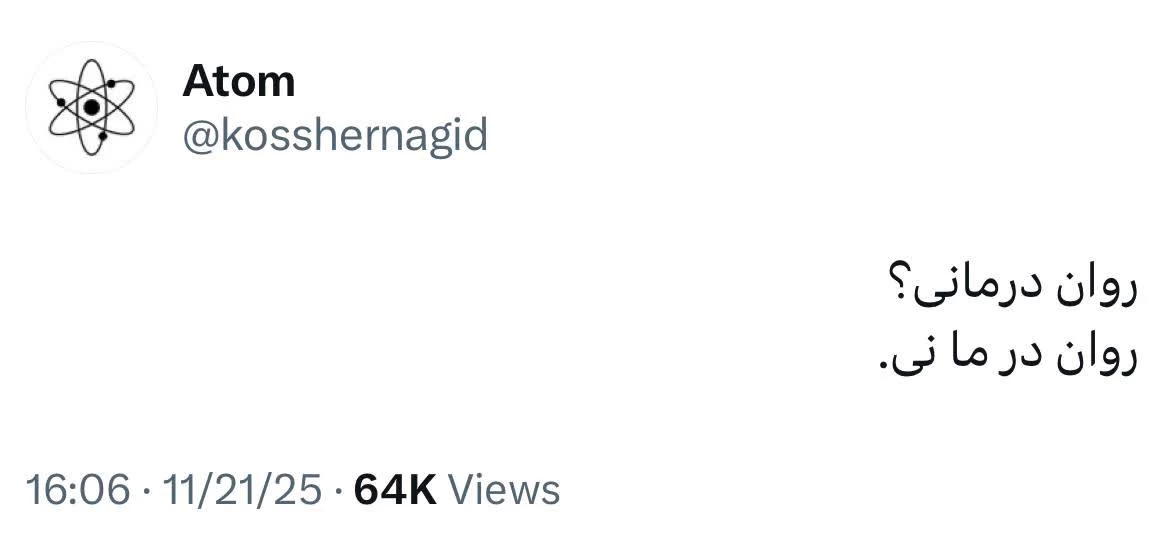Click the word "در" in the second line
Image resolution: width=1166 pixels, height=550 pixels.
(x=1022, y=355)
